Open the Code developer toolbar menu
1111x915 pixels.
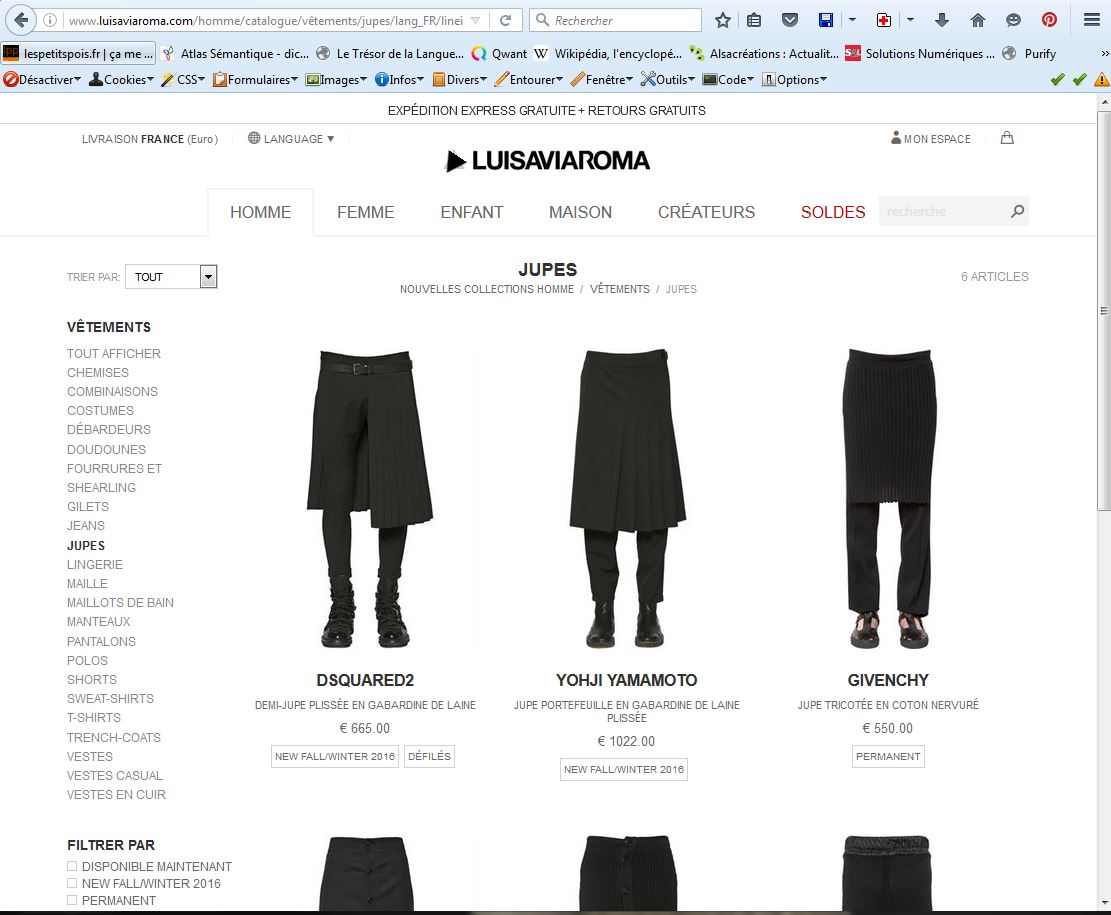[x=728, y=79]
